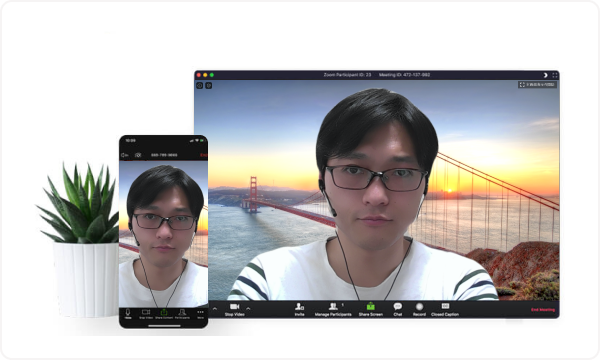Click Stop Video in desktop toolbar
Image resolution: width=600 pixels, height=360 pixels.
coord(235,310)
